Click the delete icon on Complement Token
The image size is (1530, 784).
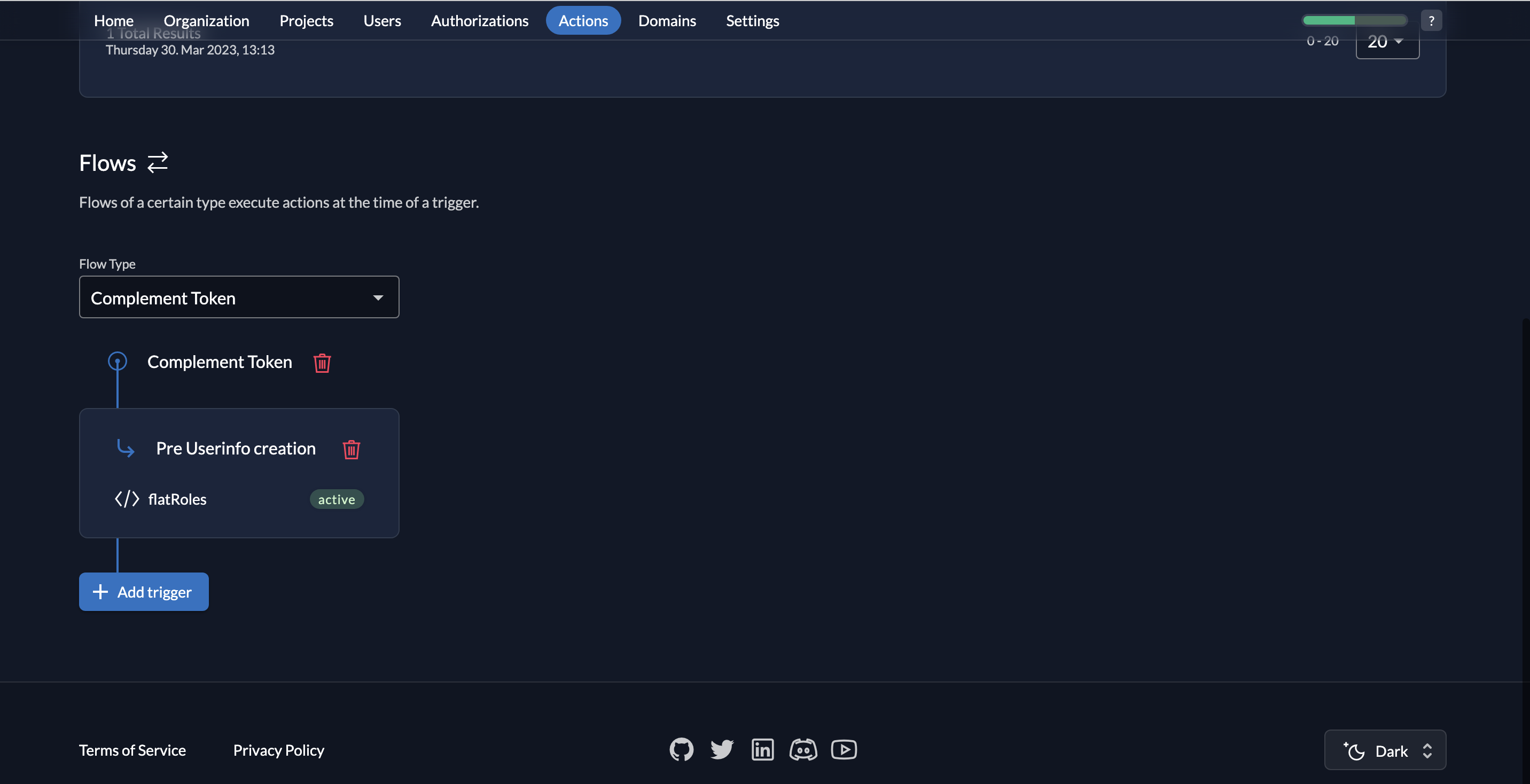(321, 363)
